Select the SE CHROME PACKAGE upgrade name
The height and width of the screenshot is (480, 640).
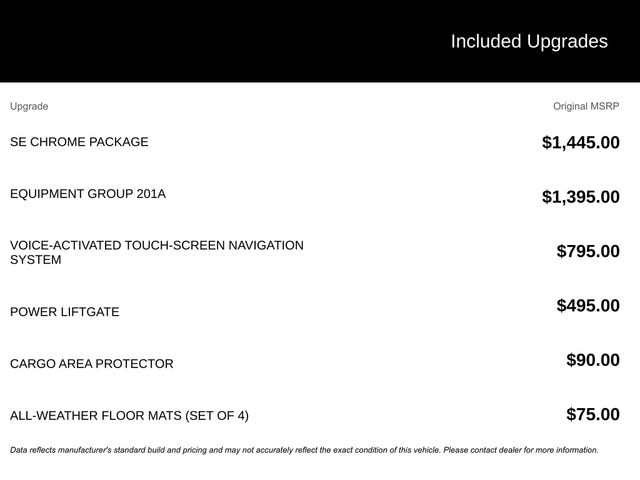point(79,142)
